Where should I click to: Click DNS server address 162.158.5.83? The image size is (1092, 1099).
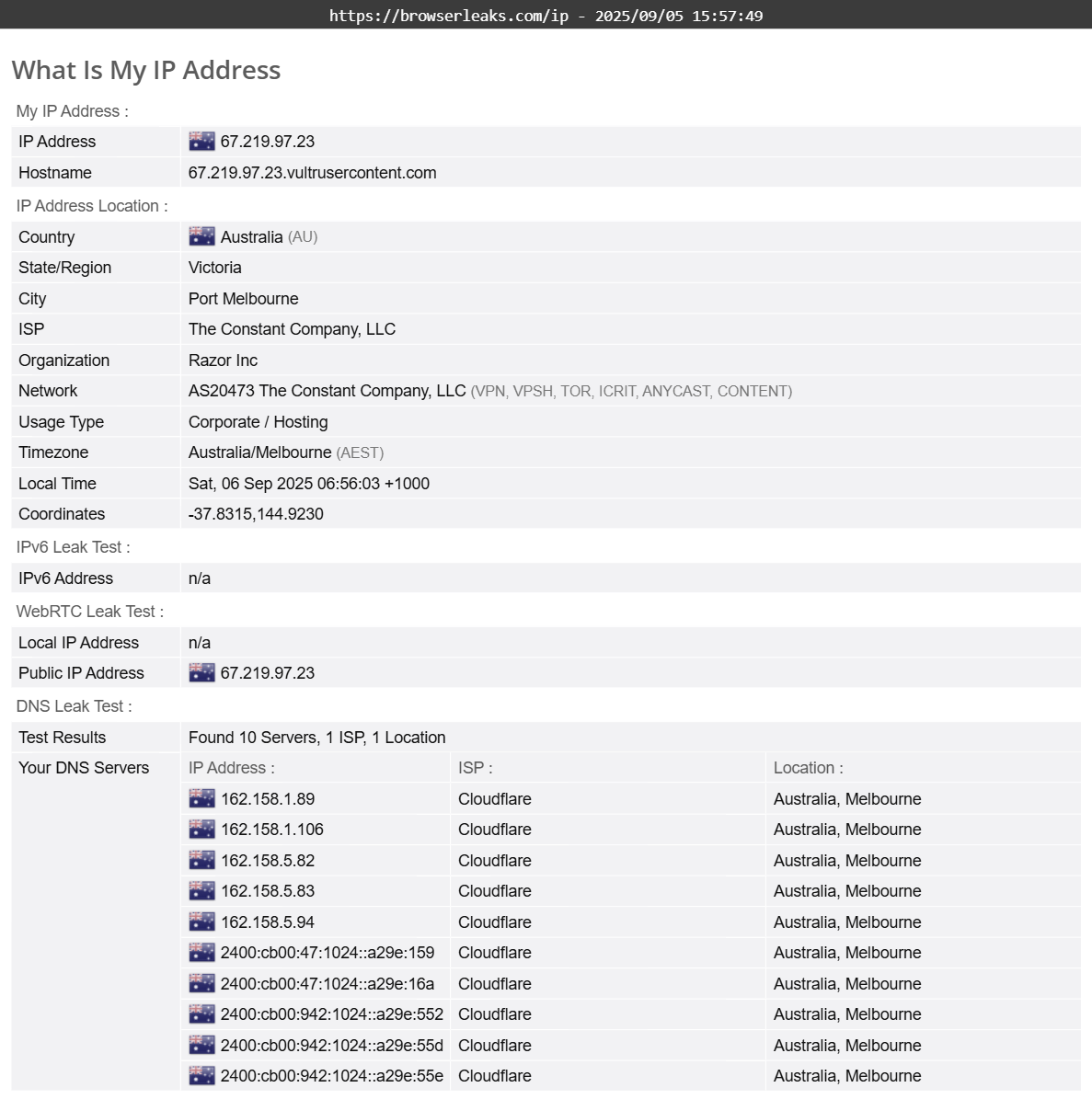point(268,891)
